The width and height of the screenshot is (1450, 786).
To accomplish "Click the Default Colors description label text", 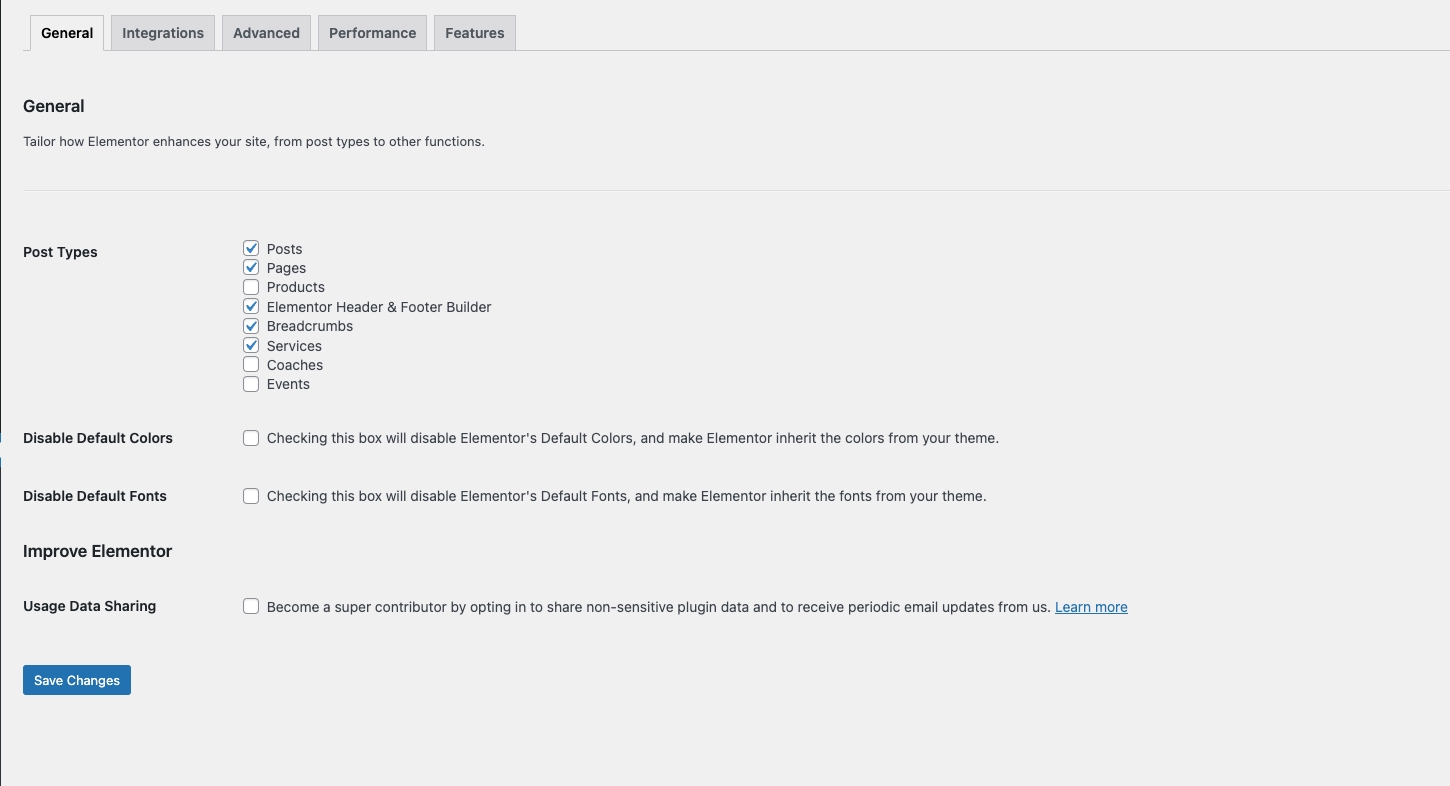I will coord(632,438).
